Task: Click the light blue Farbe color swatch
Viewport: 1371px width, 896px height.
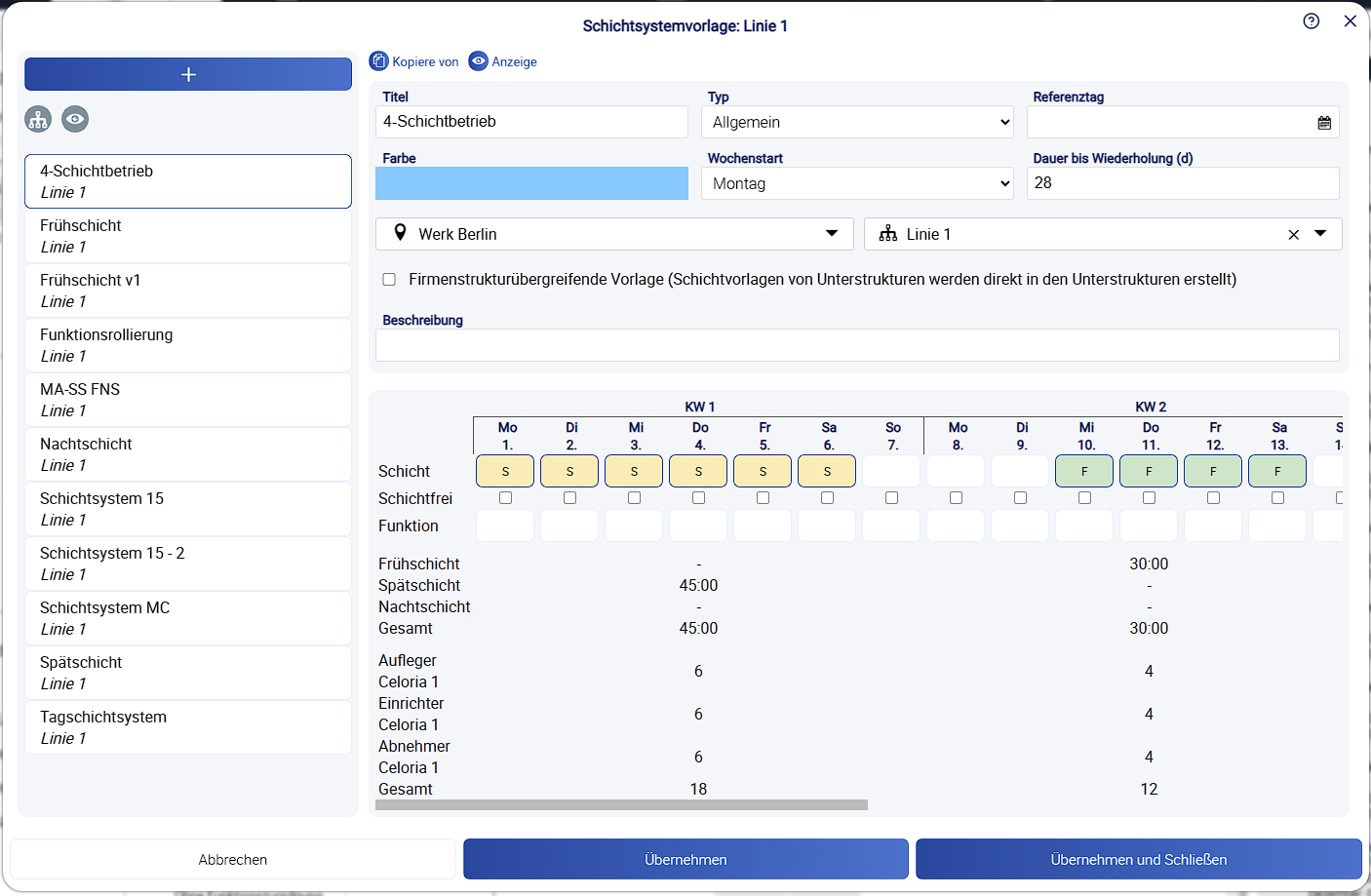Action: (531, 183)
